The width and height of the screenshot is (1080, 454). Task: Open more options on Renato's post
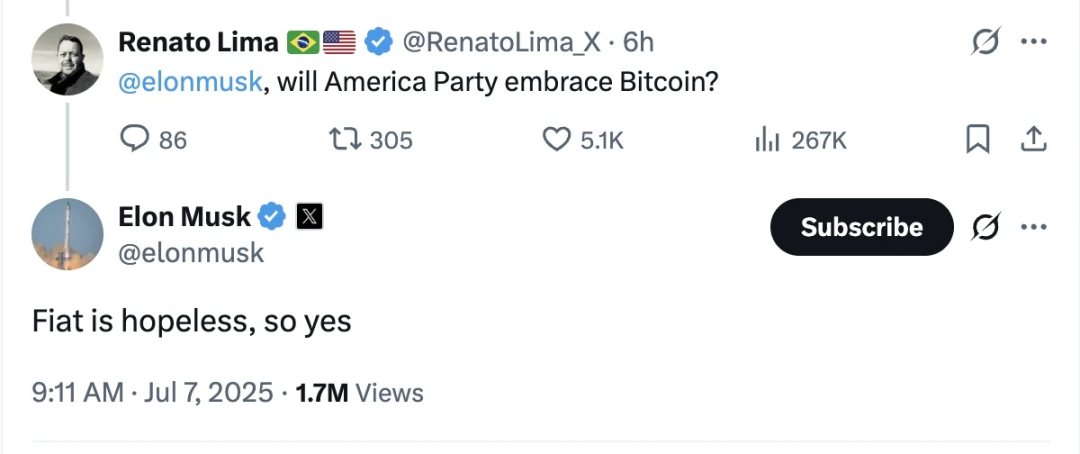coord(1032,42)
